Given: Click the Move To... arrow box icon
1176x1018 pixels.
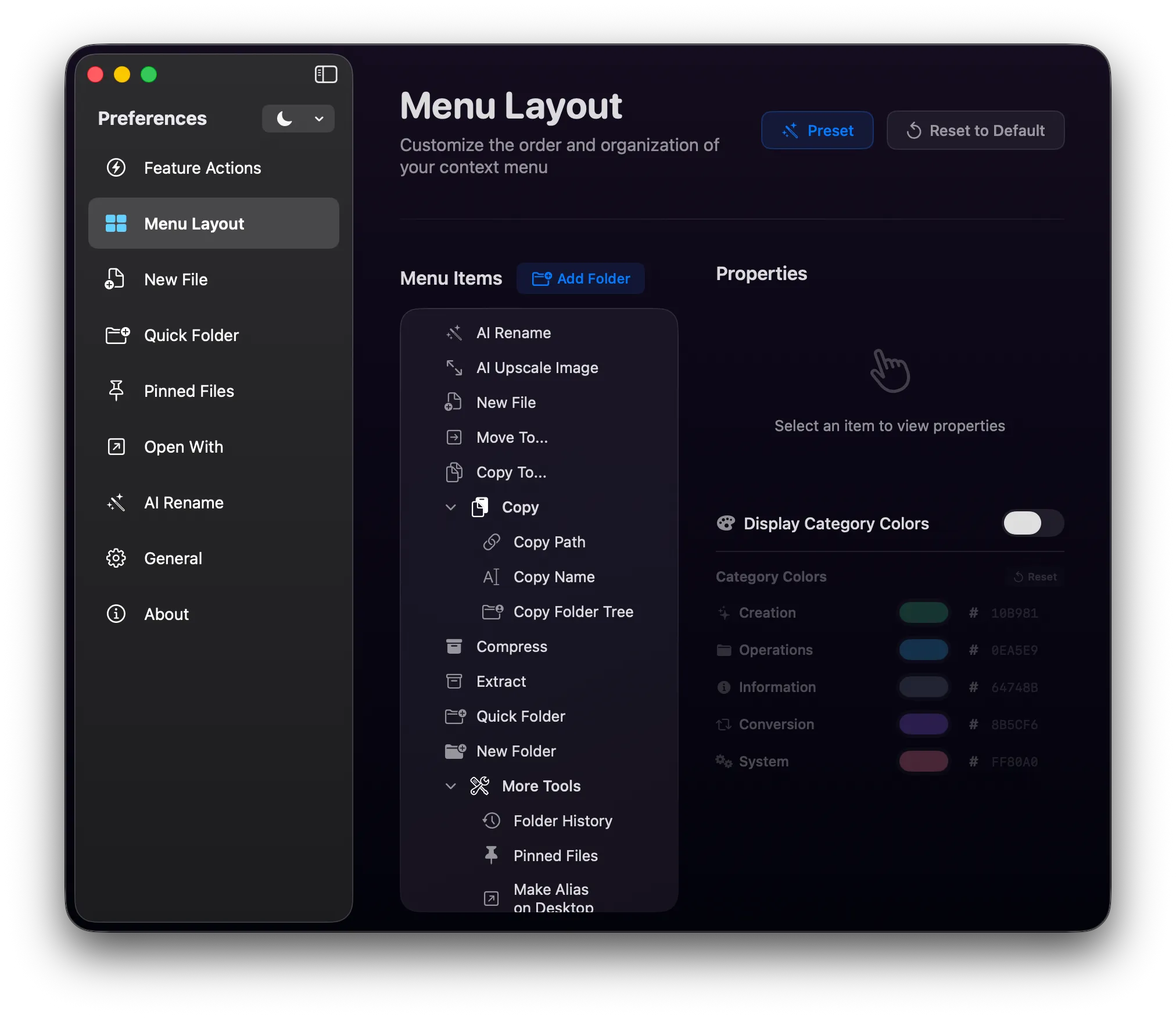Looking at the screenshot, I should pos(454,438).
